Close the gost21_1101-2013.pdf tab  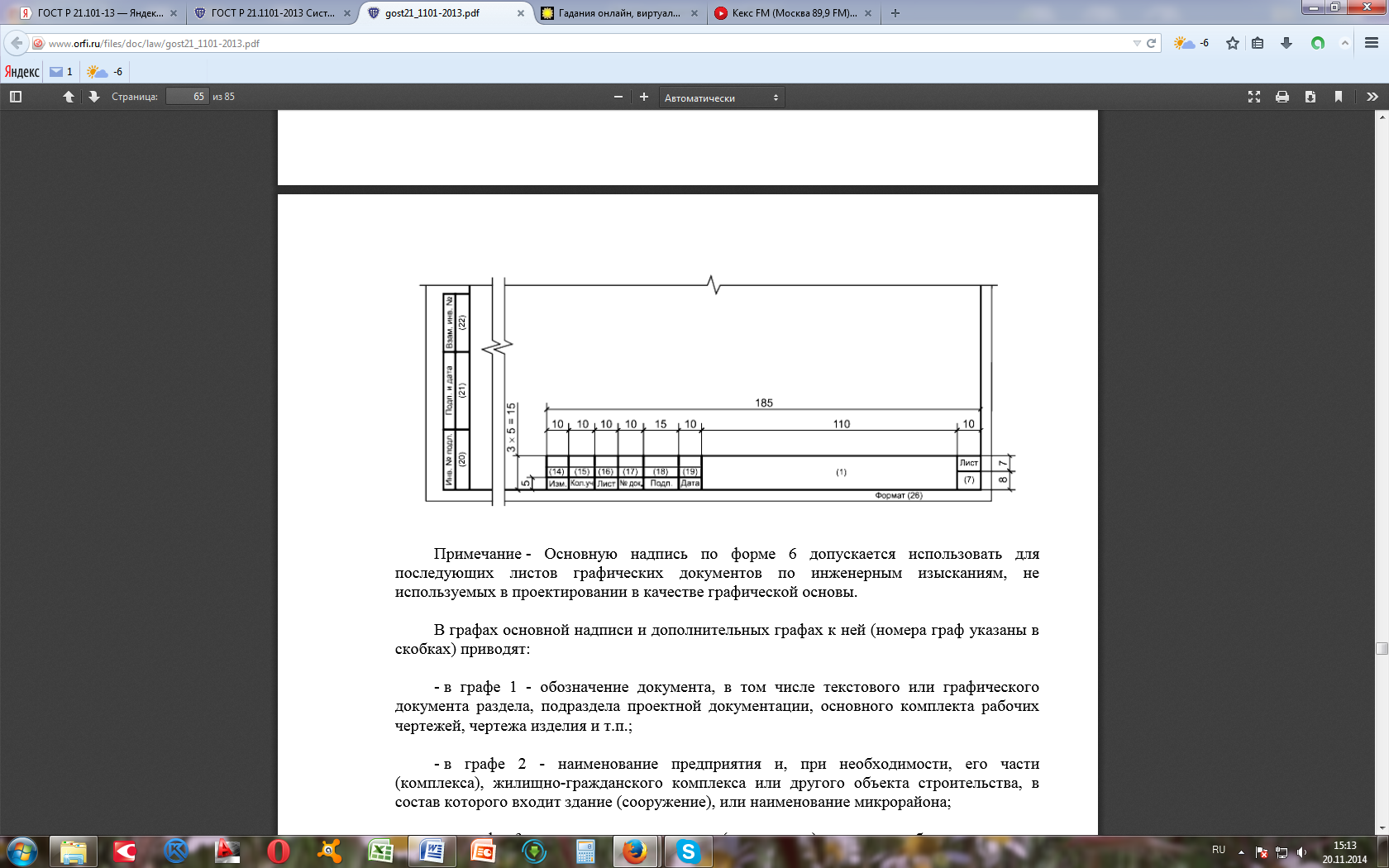pyautogui.click(x=521, y=13)
